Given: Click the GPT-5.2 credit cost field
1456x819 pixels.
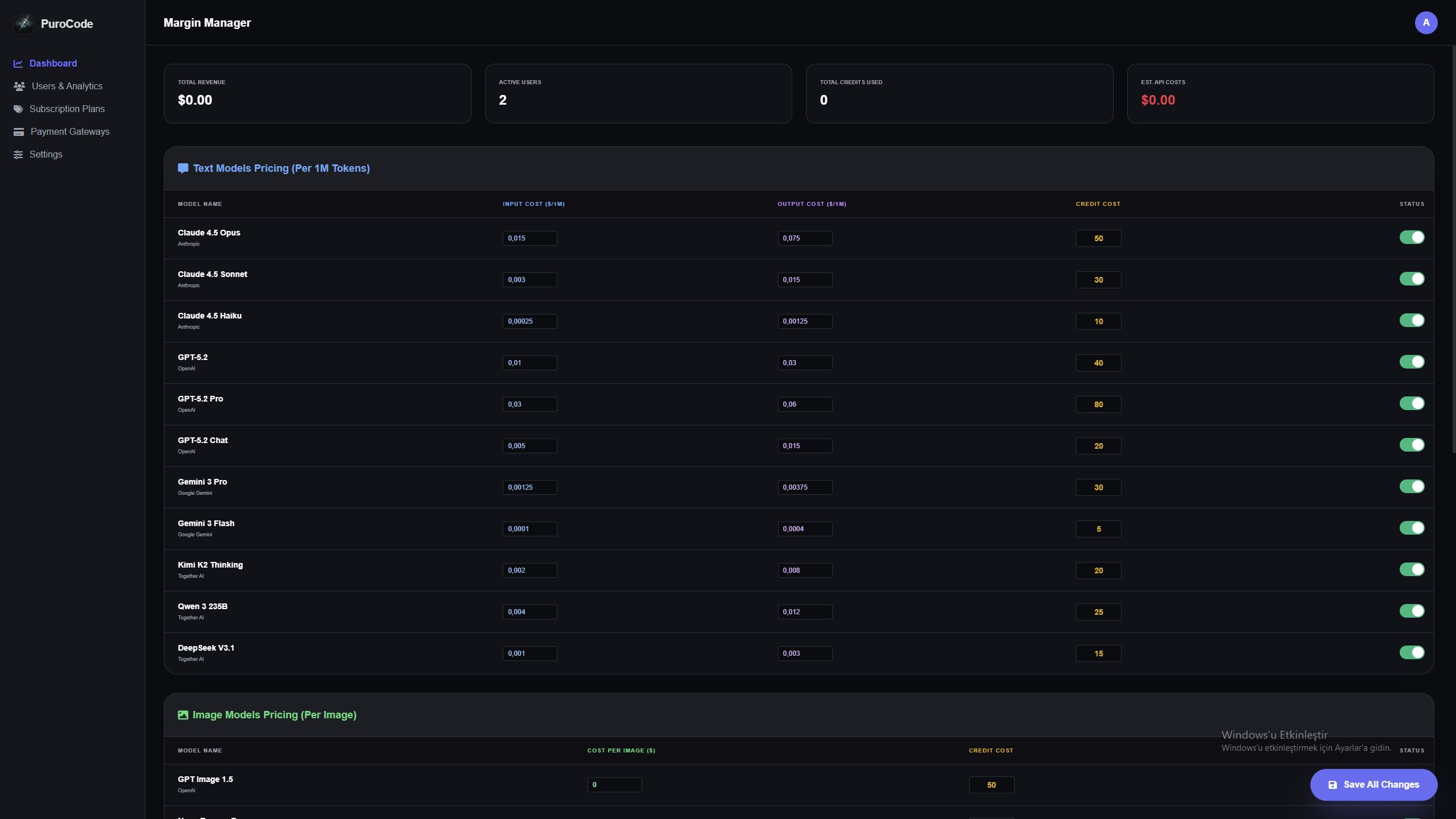Looking at the screenshot, I should pos(1098,363).
